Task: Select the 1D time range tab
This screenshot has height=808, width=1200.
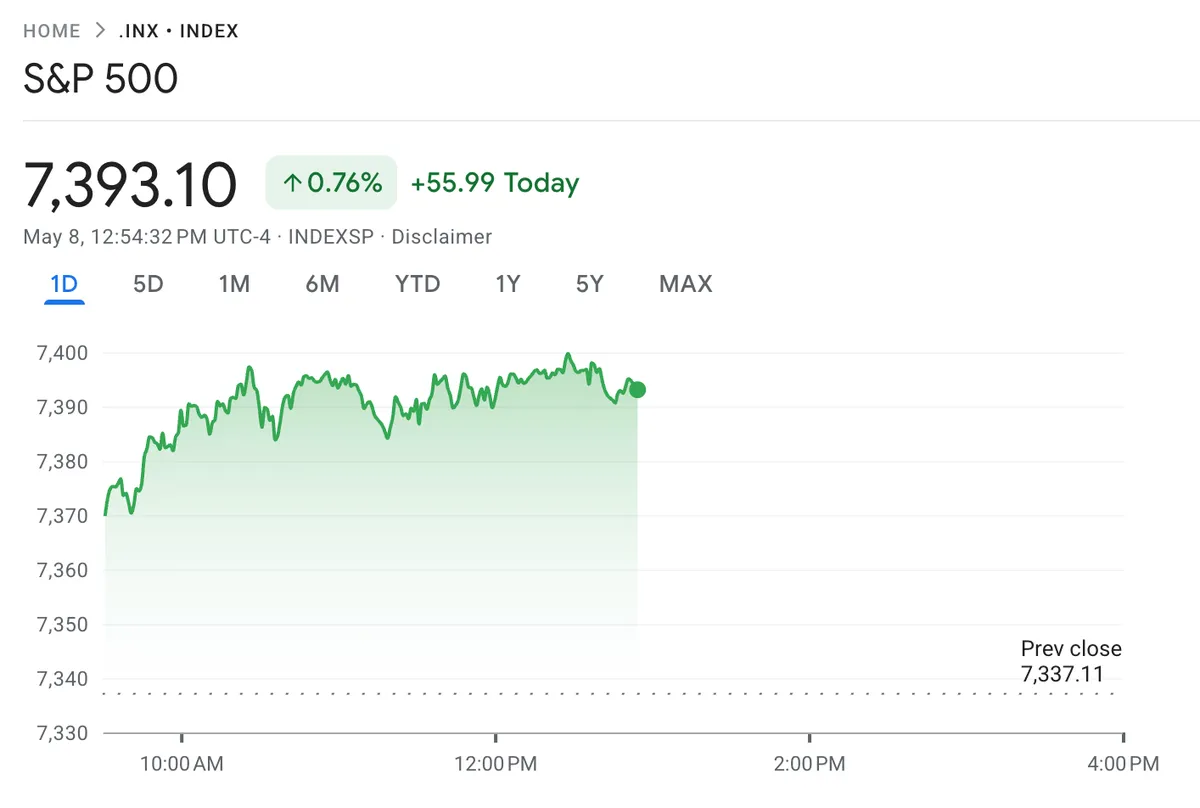Action: click(x=64, y=284)
